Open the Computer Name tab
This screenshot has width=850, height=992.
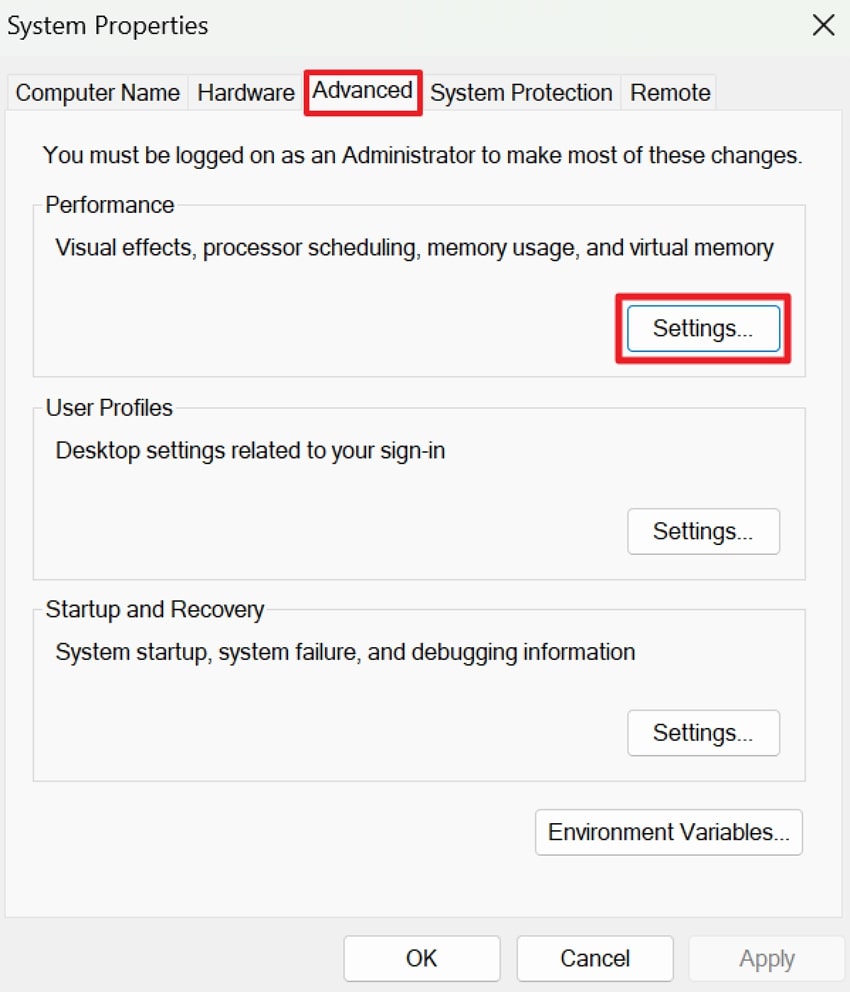click(x=96, y=92)
